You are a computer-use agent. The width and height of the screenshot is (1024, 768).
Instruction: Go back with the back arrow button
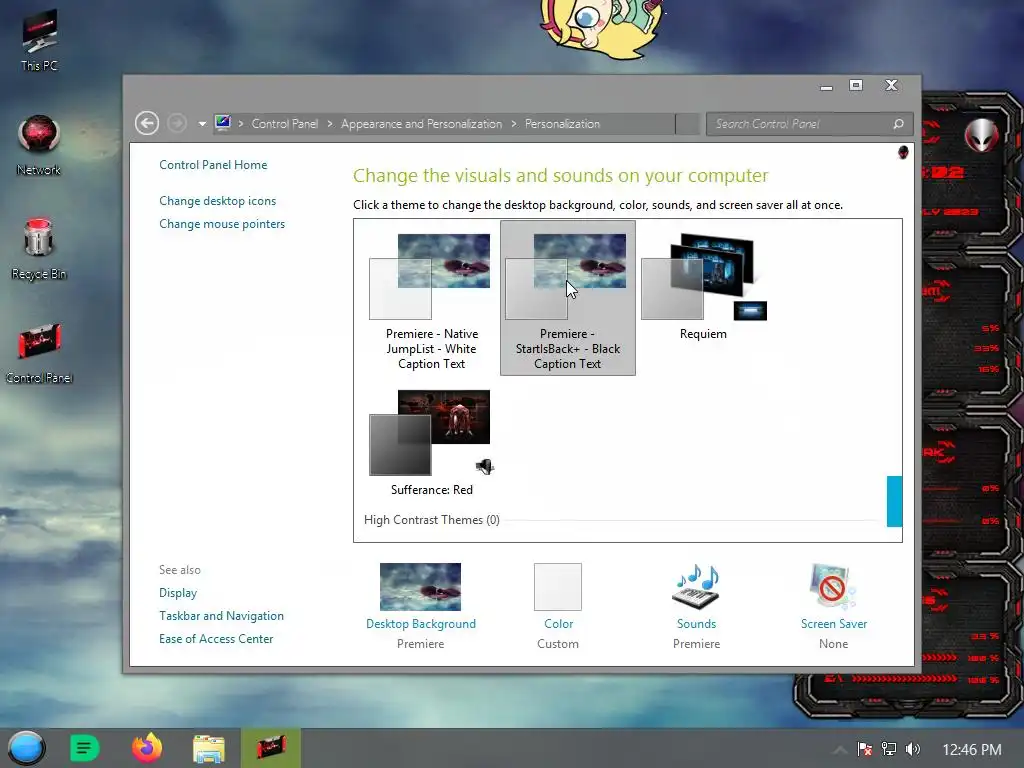tap(147, 123)
